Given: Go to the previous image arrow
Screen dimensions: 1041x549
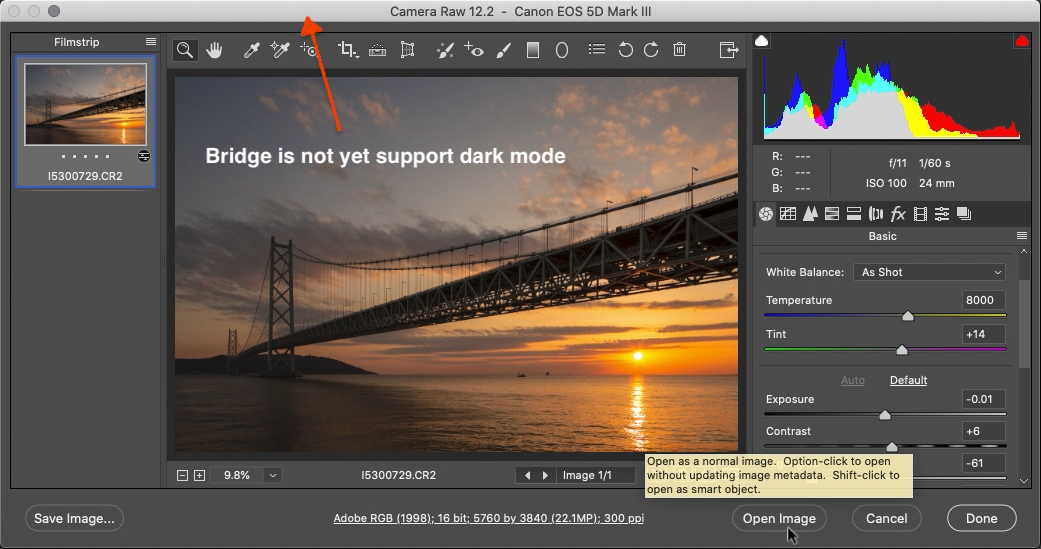Looking at the screenshot, I should click(x=528, y=475).
